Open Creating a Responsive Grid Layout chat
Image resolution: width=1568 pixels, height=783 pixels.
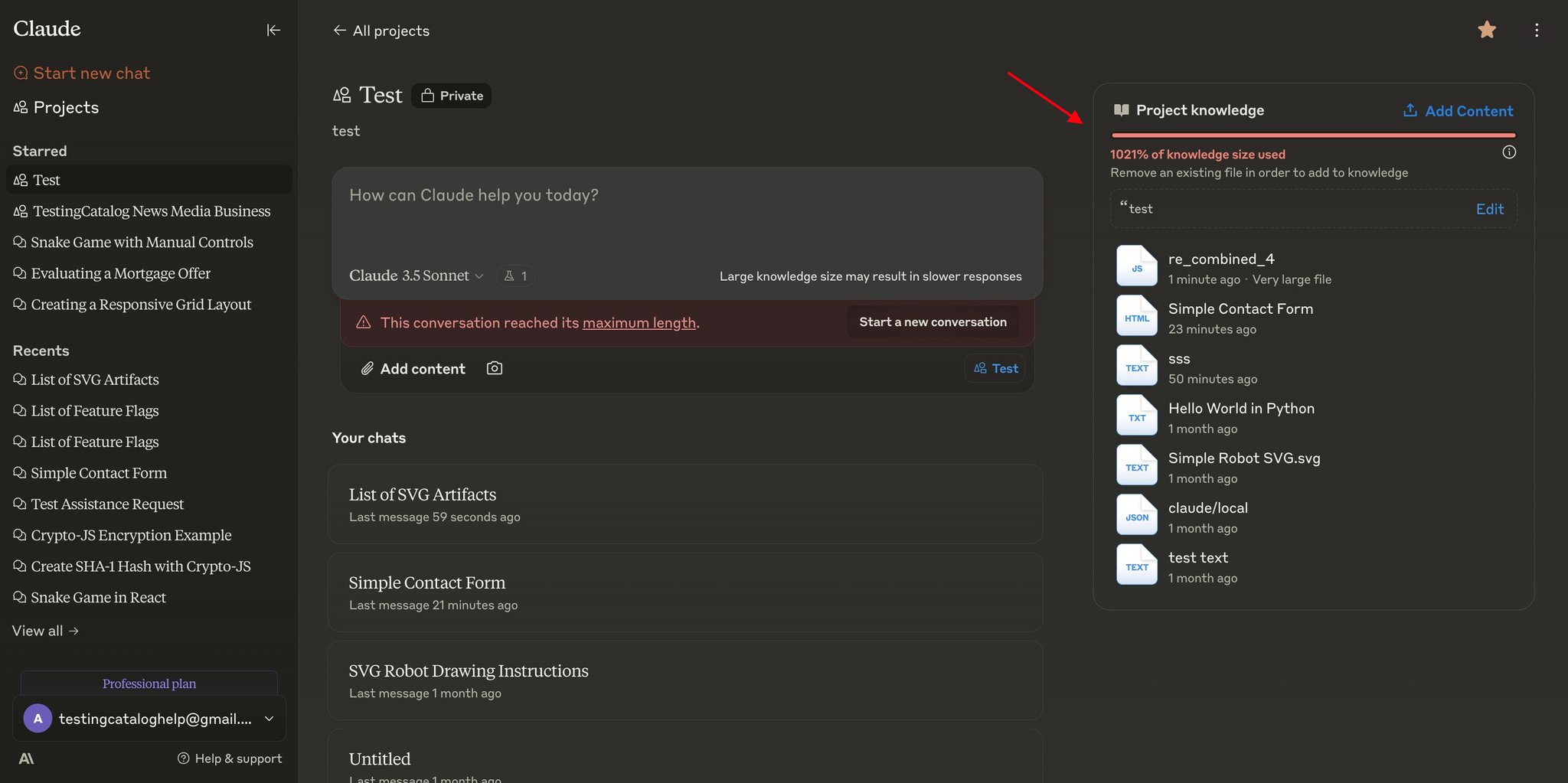point(132,305)
